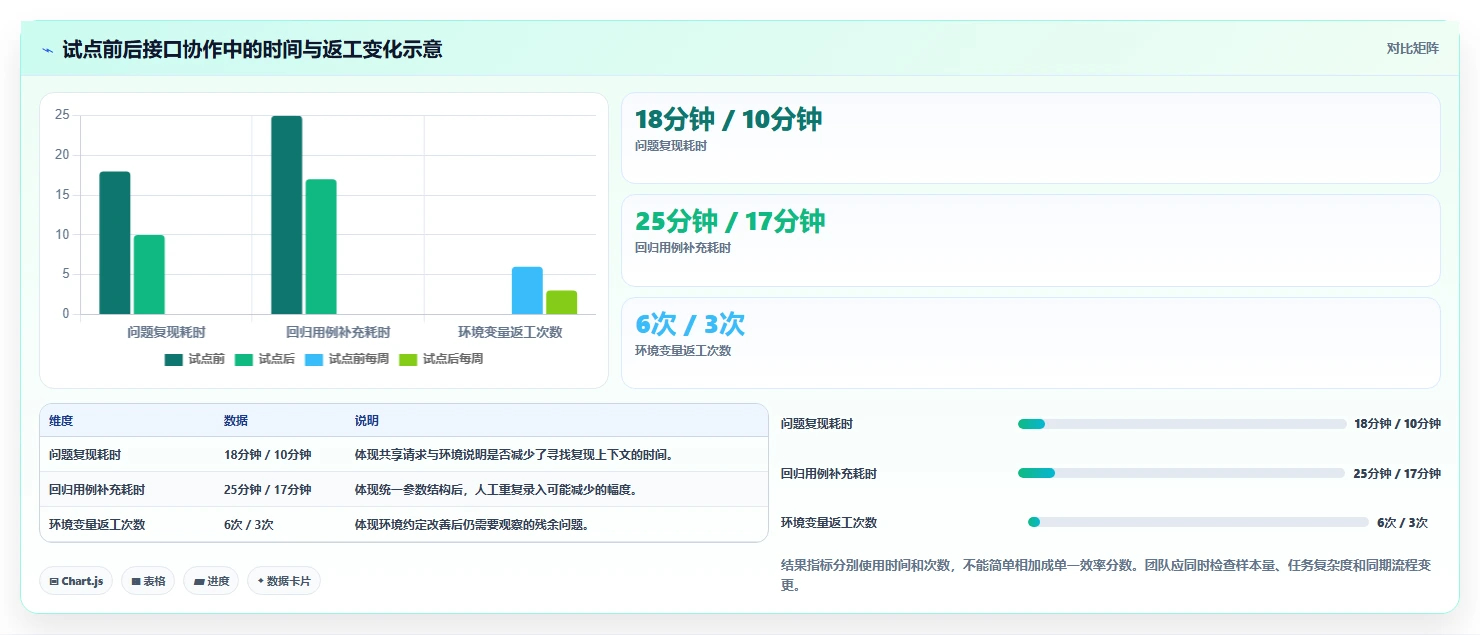Click table cell 18分钟 / 10分钟

267,455
